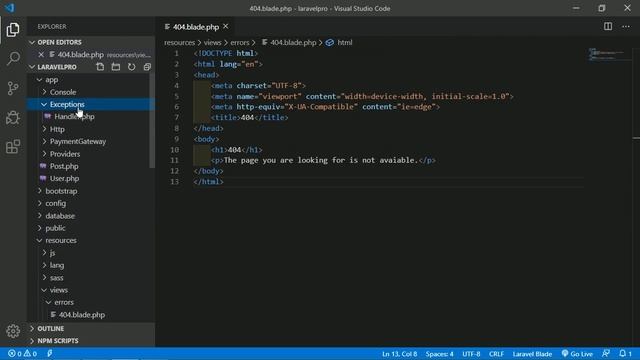Image resolution: width=640 pixels, height=360 pixels.
Task: Start Go Live server
Action: pos(577,354)
